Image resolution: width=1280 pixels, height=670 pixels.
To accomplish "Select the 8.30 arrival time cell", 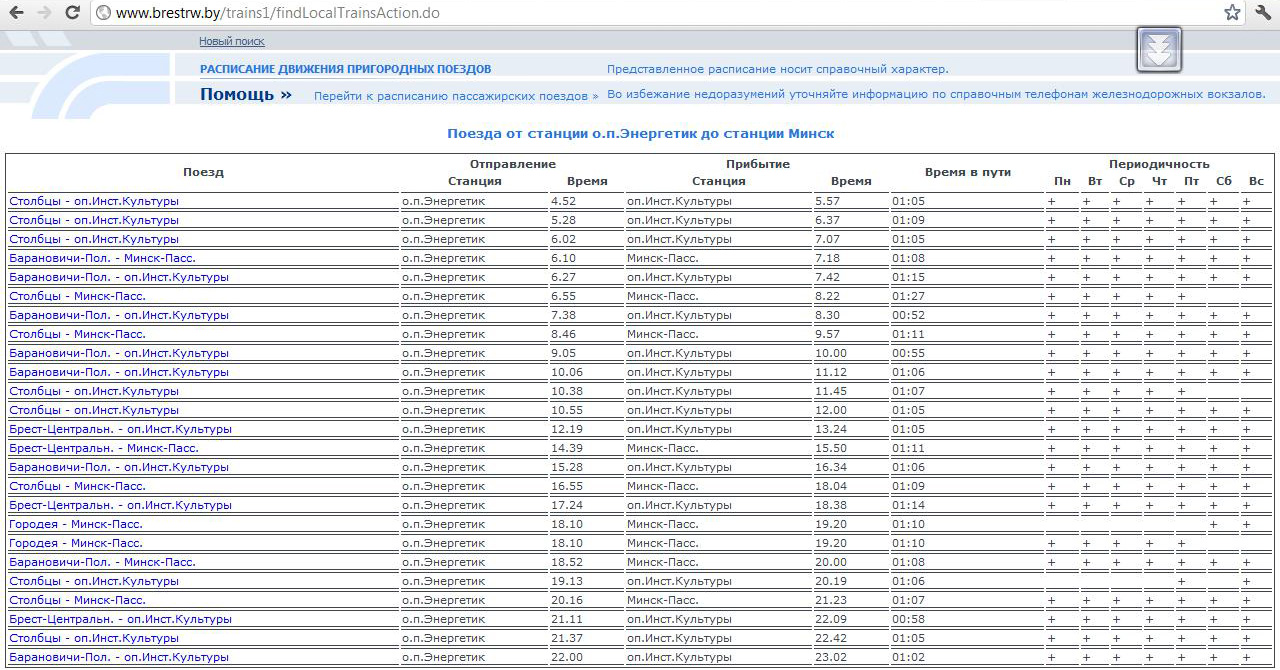I will [x=850, y=315].
